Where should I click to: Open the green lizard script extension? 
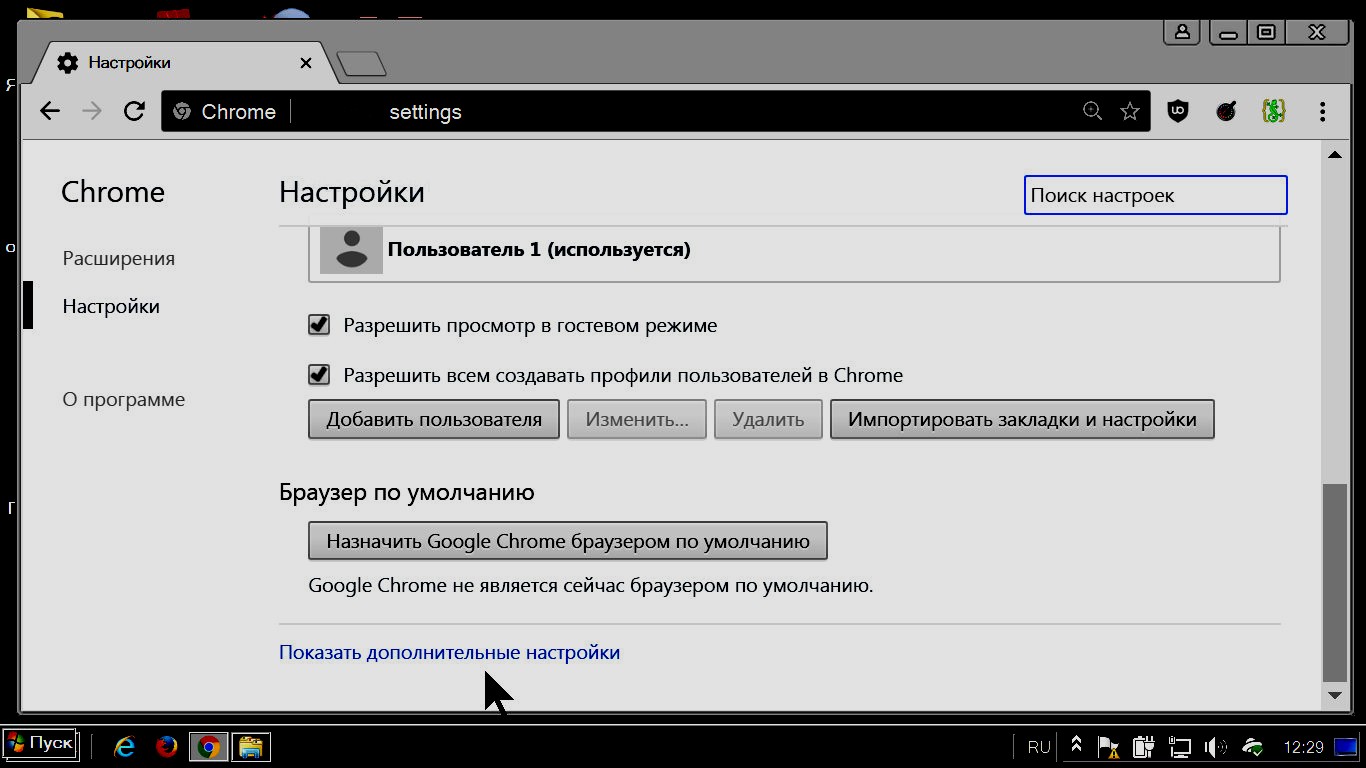point(1273,112)
